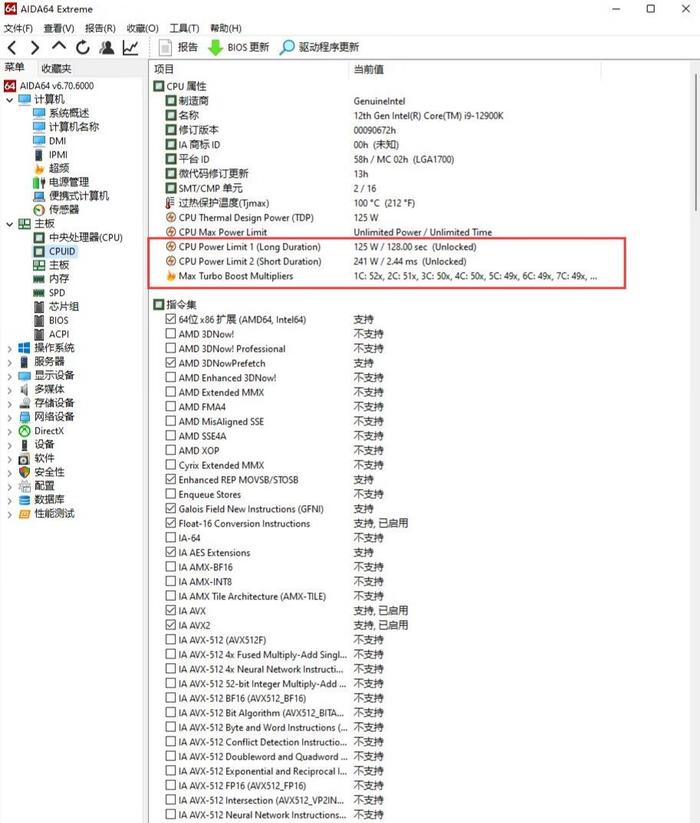Expand the 显示设备 tree node
This screenshot has height=823, width=700.
point(9,376)
